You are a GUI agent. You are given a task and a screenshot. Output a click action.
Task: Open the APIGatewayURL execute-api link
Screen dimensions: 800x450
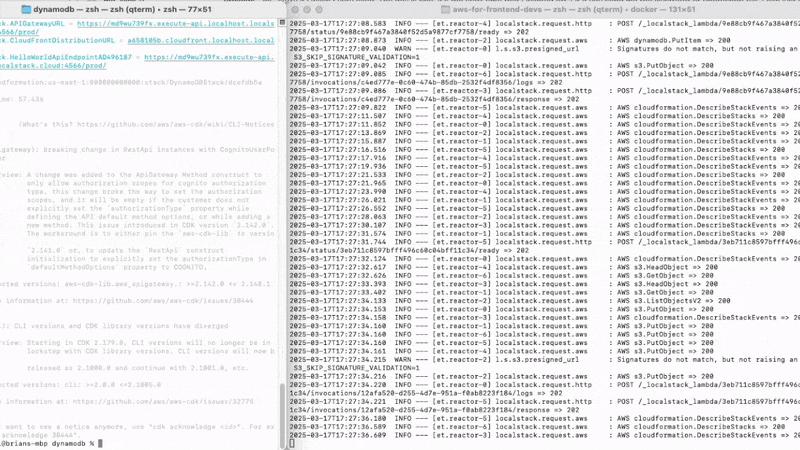pyautogui.click(x=176, y=23)
